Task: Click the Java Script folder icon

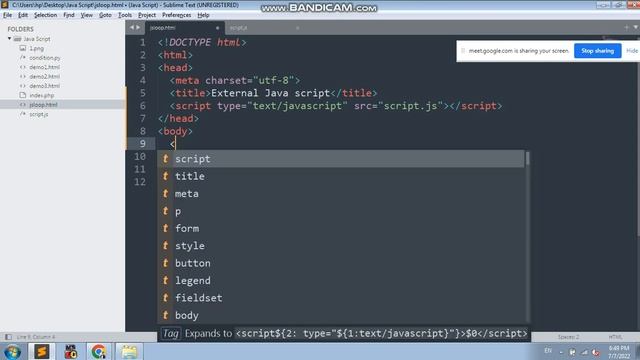Action: [17, 39]
